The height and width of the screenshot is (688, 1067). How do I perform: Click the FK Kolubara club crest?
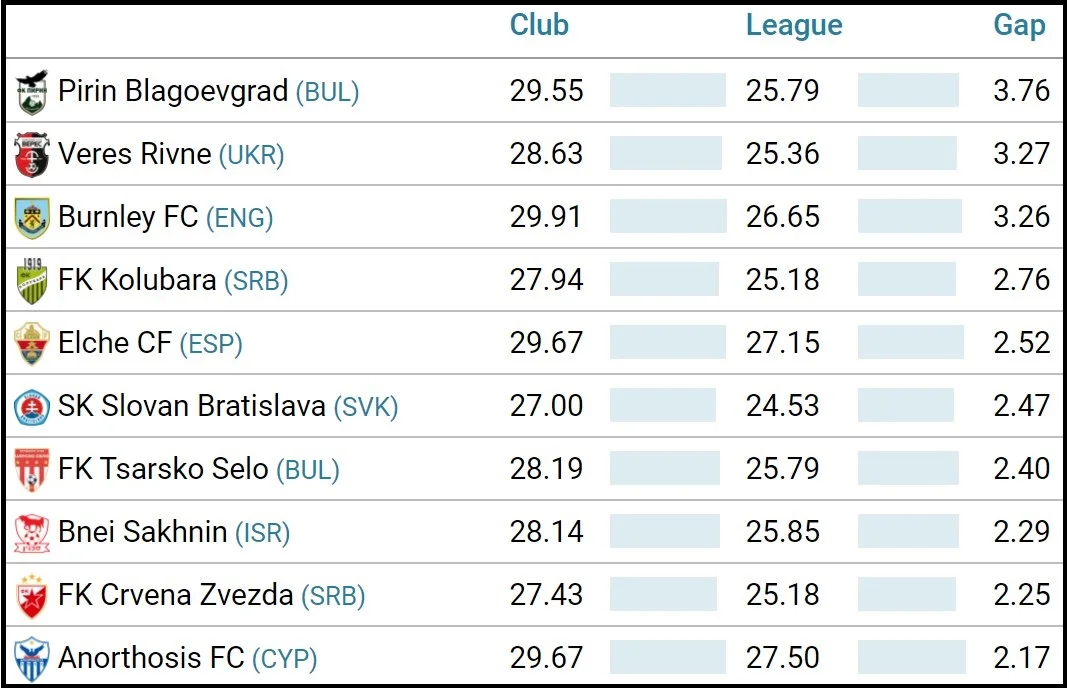pos(32,281)
